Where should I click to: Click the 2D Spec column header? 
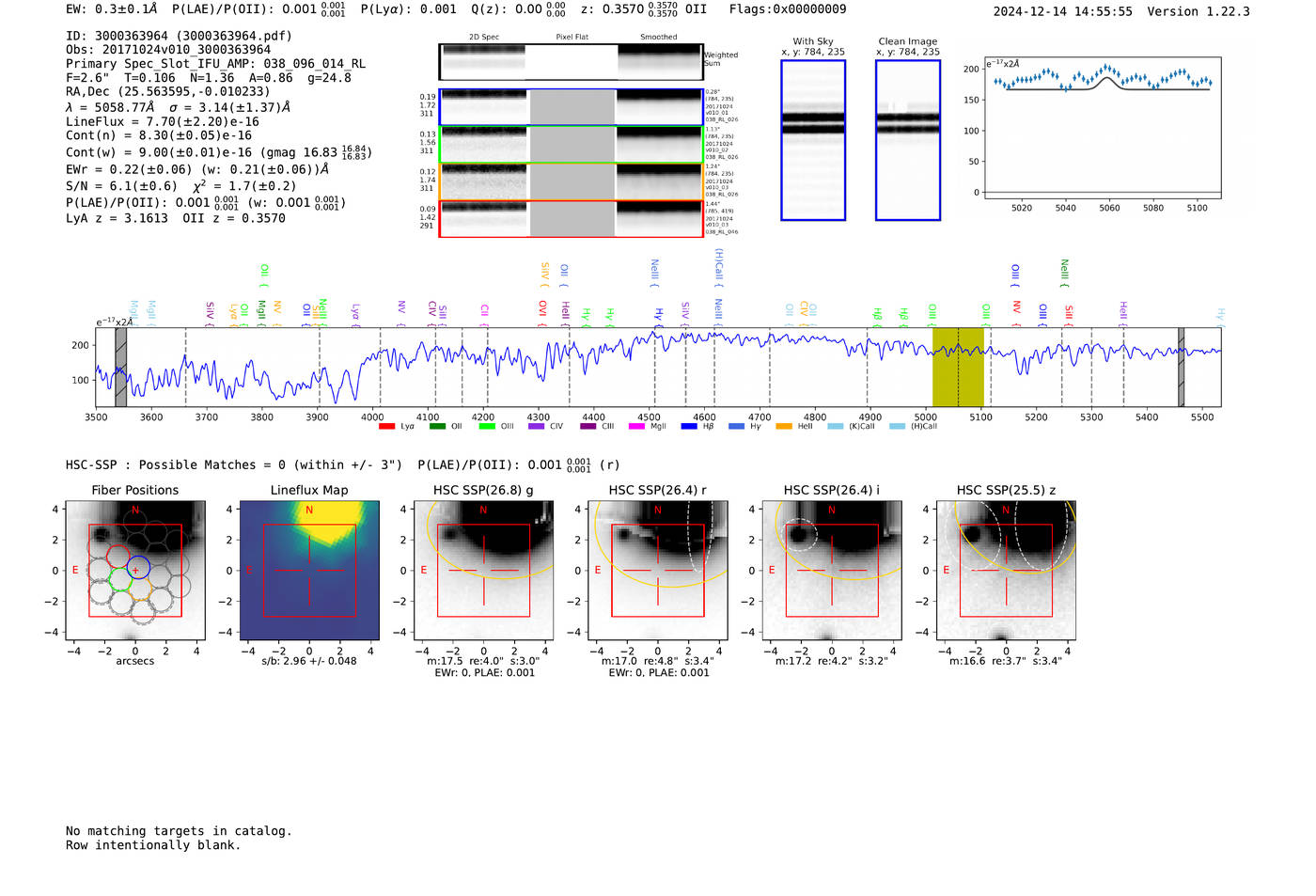[484, 38]
